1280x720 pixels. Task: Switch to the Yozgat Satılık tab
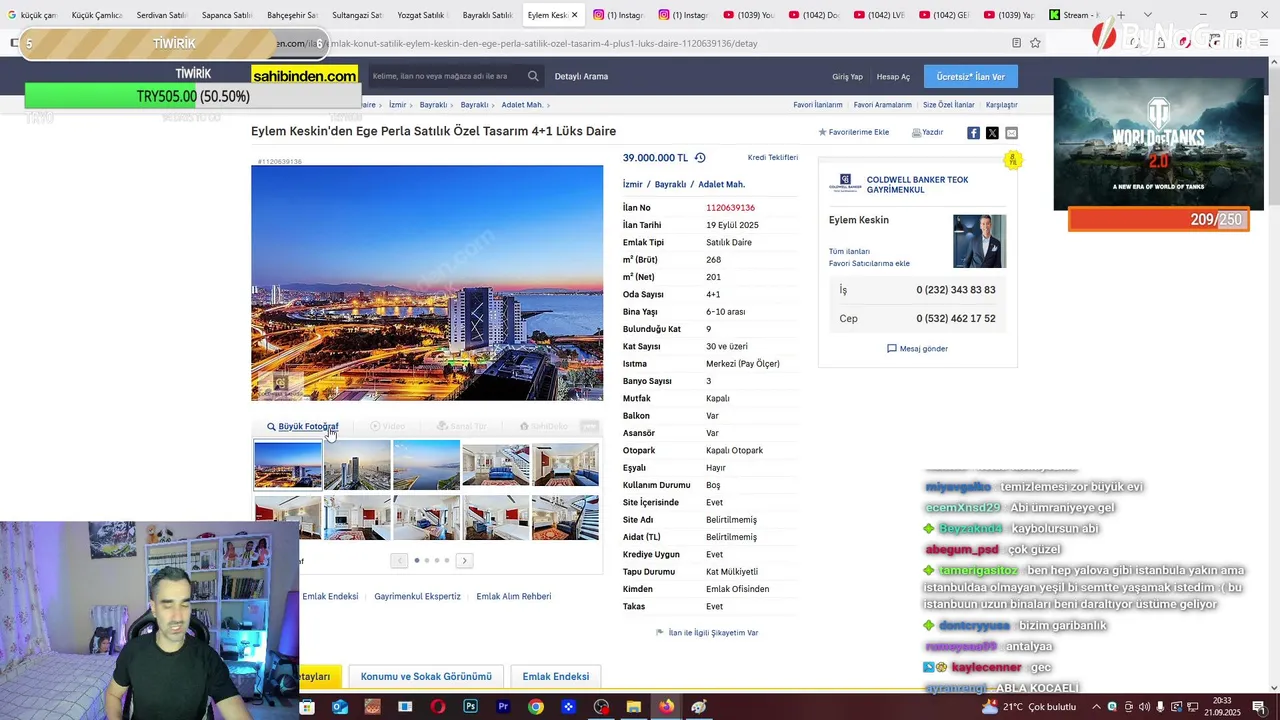(x=421, y=15)
